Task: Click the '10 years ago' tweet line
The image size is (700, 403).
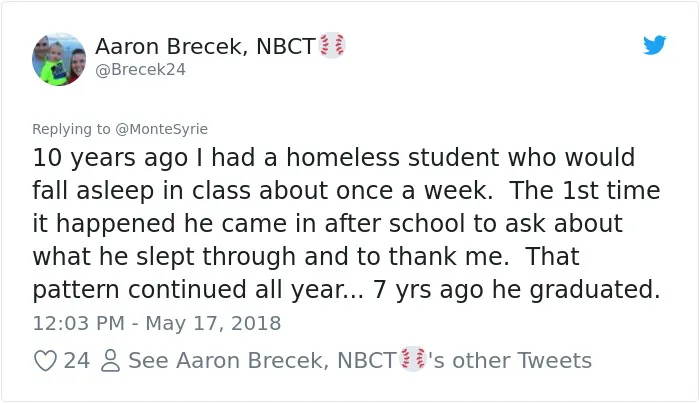Action: tap(333, 158)
